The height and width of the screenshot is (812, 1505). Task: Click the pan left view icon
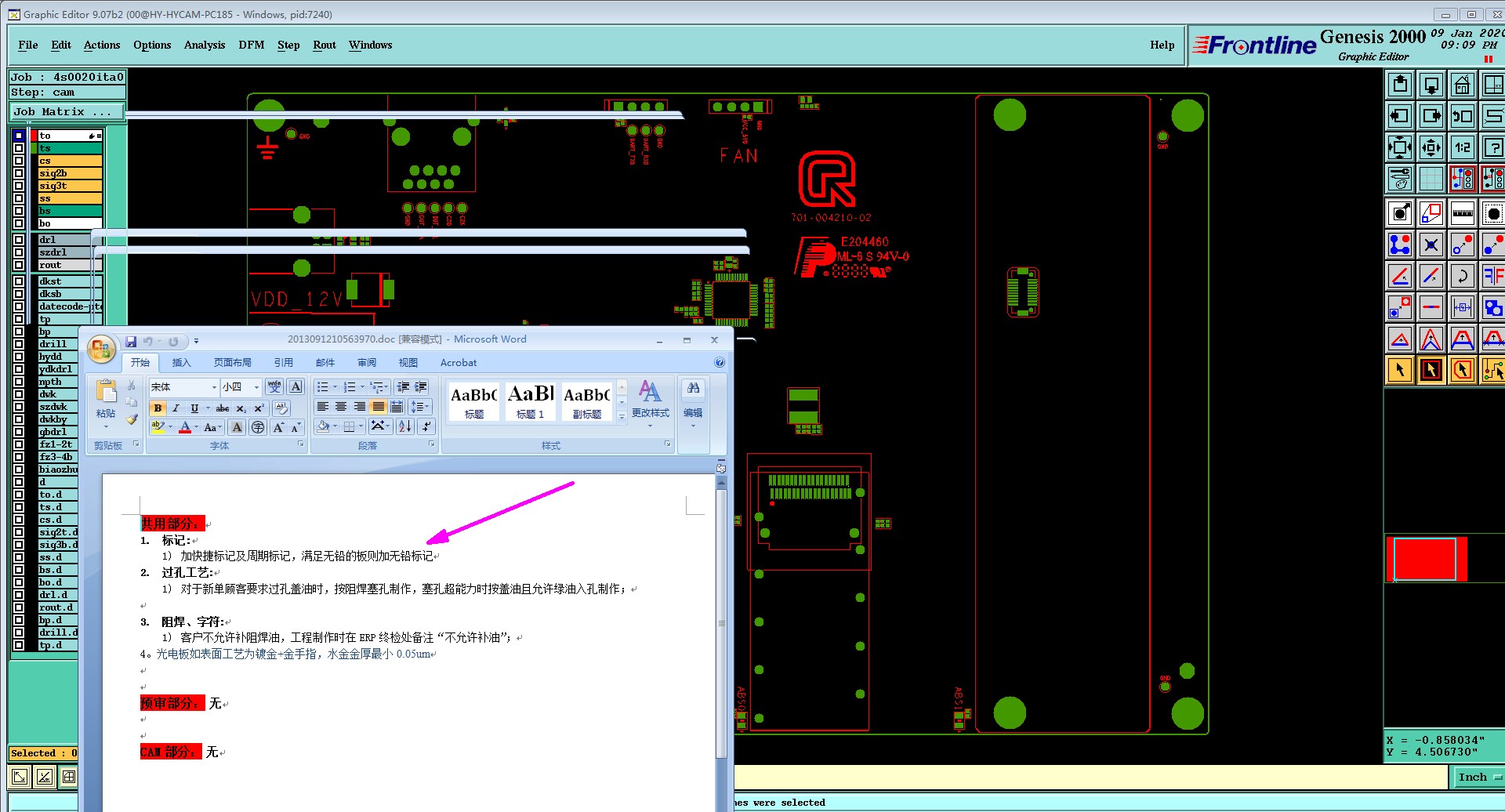(x=1400, y=116)
